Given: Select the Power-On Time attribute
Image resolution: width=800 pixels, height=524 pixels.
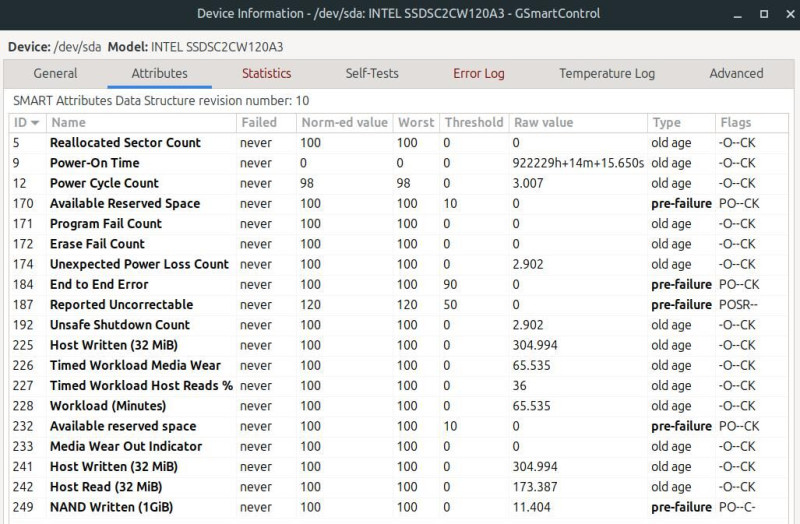Looking at the screenshot, I should [x=399, y=163].
